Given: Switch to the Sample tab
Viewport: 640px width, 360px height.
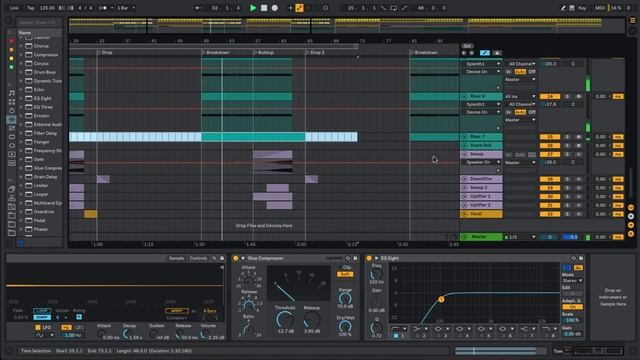Looking at the screenshot, I should point(176,258).
